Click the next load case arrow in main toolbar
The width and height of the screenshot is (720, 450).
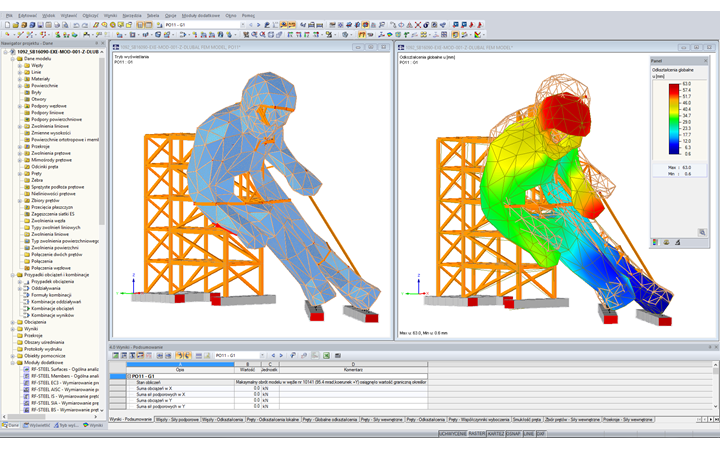tap(259, 25)
